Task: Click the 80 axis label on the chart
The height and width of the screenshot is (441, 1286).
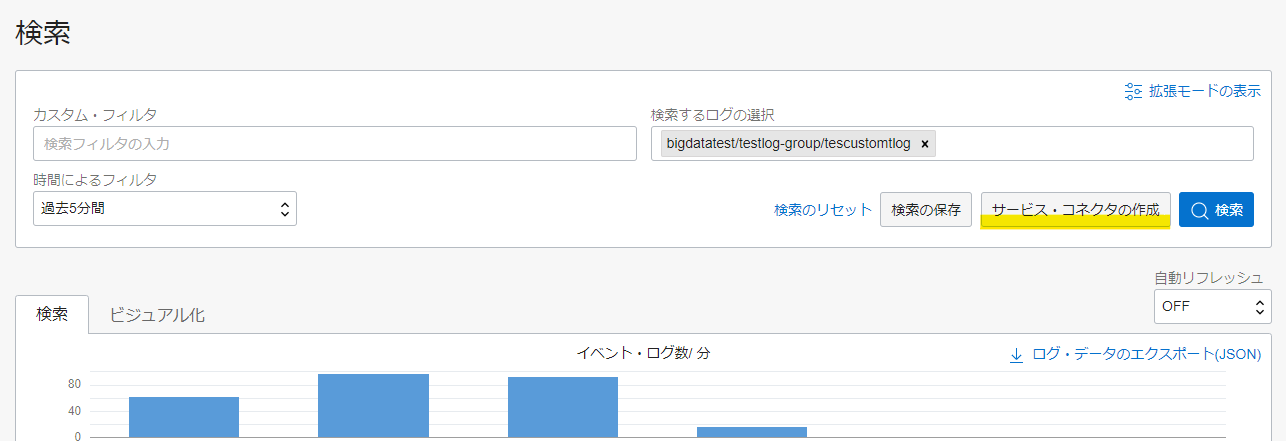Action: click(x=74, y=384)
